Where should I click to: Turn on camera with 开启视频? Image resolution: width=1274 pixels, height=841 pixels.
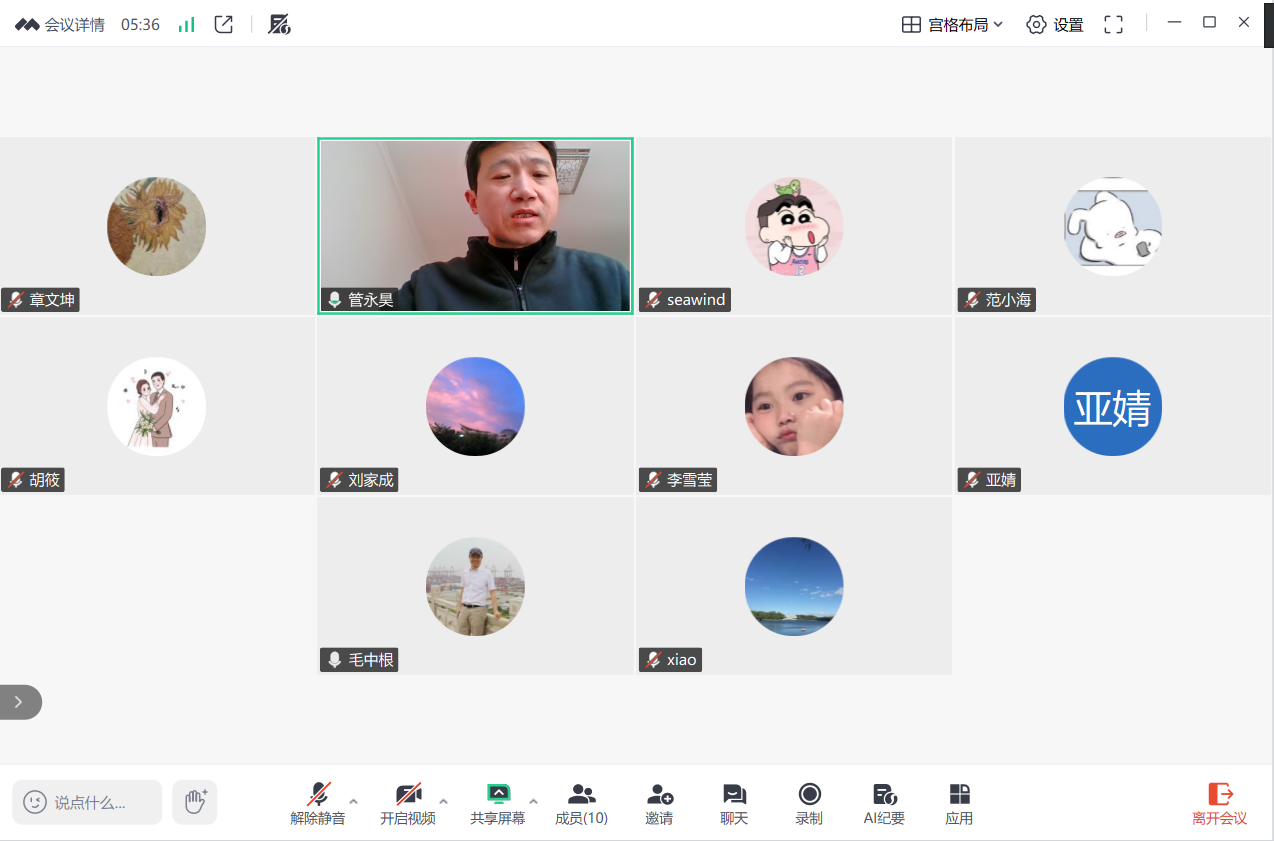click(x=407, y=803)
